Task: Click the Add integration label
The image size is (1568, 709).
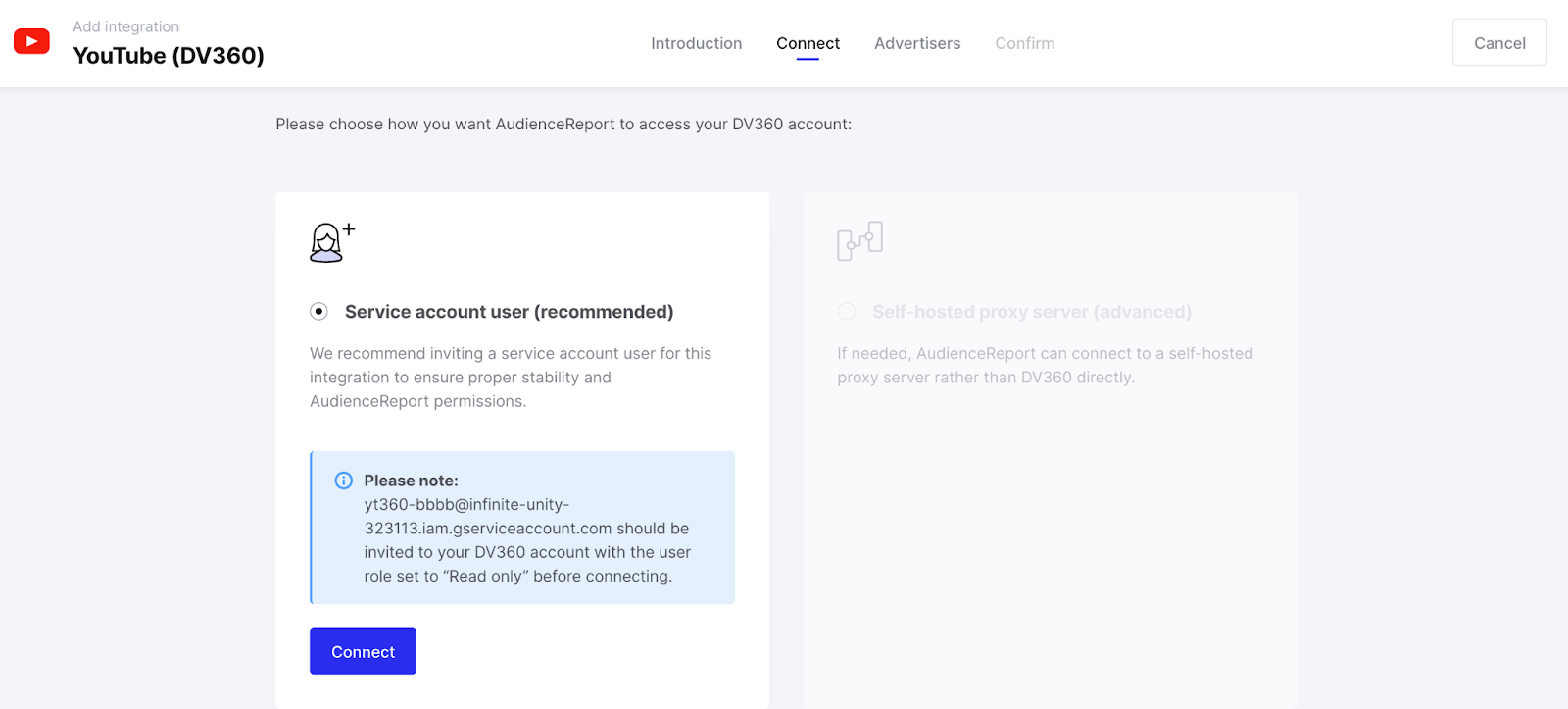Action: click(125, 26)
